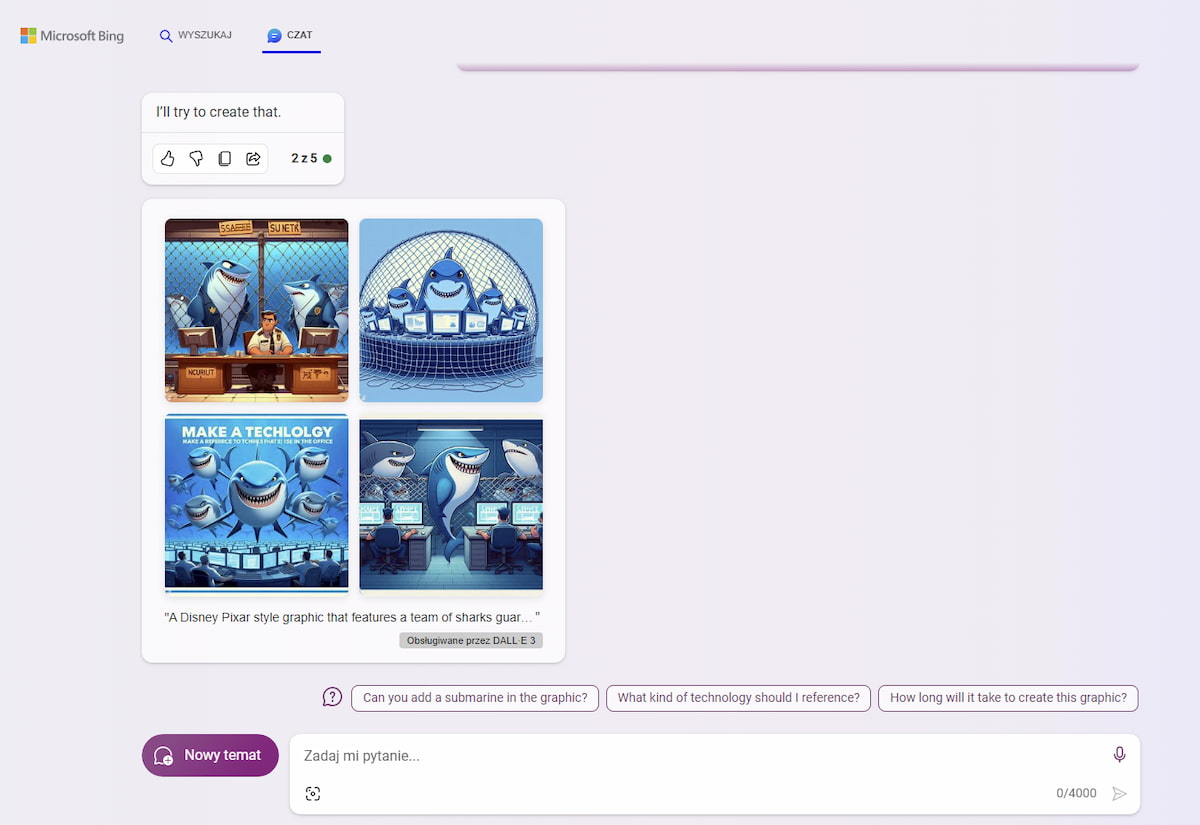The height and width of the screenshot is (825, 1200).
Task: Click the 'Obsługiwane przez DALL·E 3' label
Action: (471, 640)
